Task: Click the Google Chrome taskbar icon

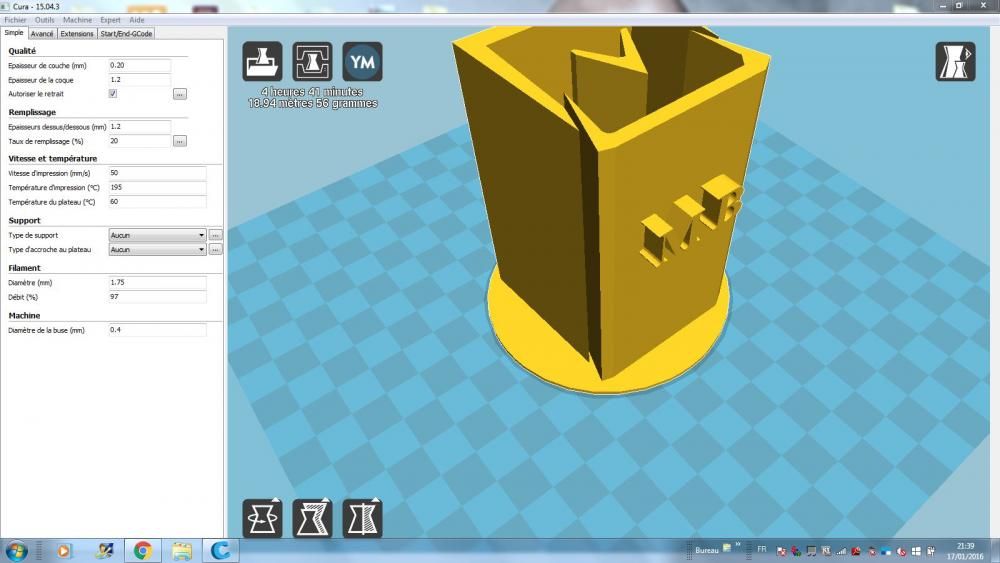Action: coord(143,550)
